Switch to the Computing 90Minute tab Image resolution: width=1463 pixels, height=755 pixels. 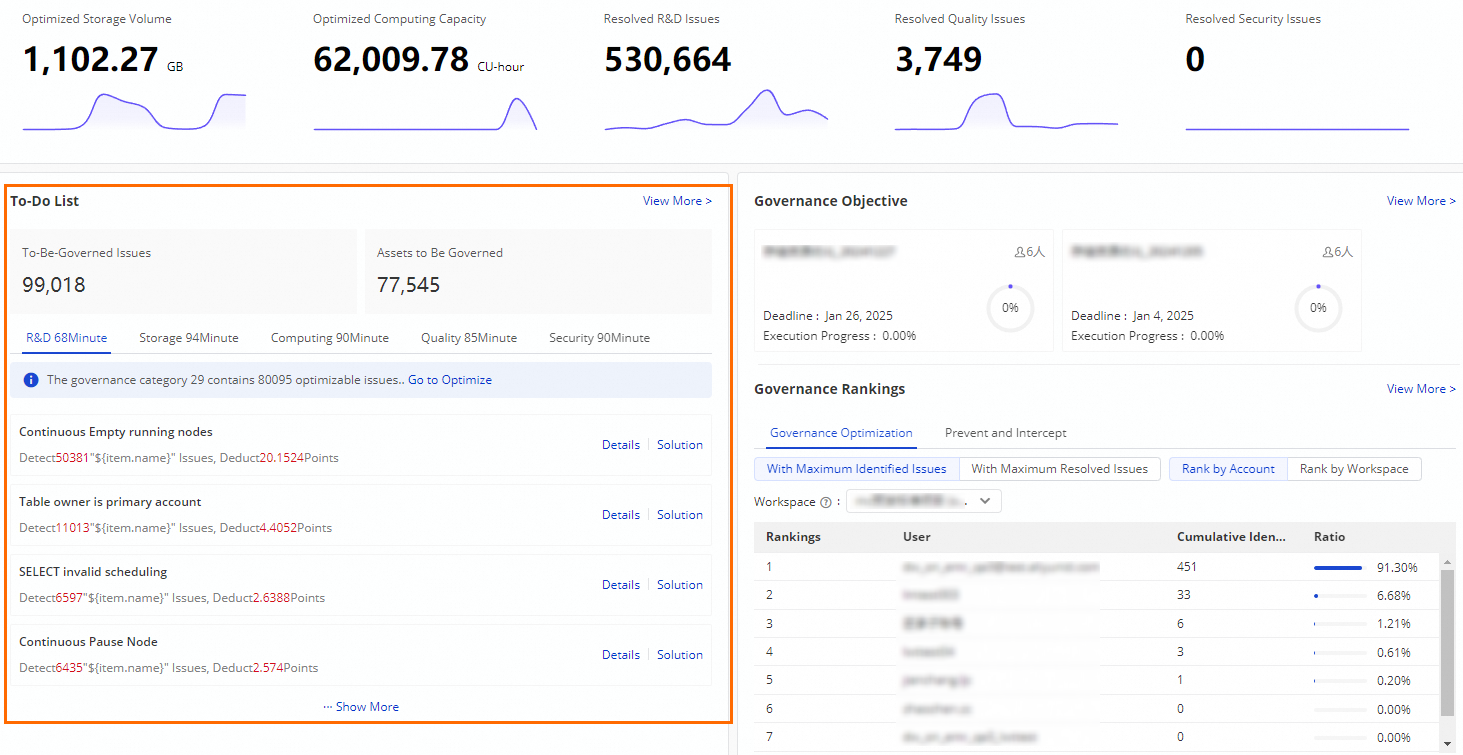tap(330, 338)
